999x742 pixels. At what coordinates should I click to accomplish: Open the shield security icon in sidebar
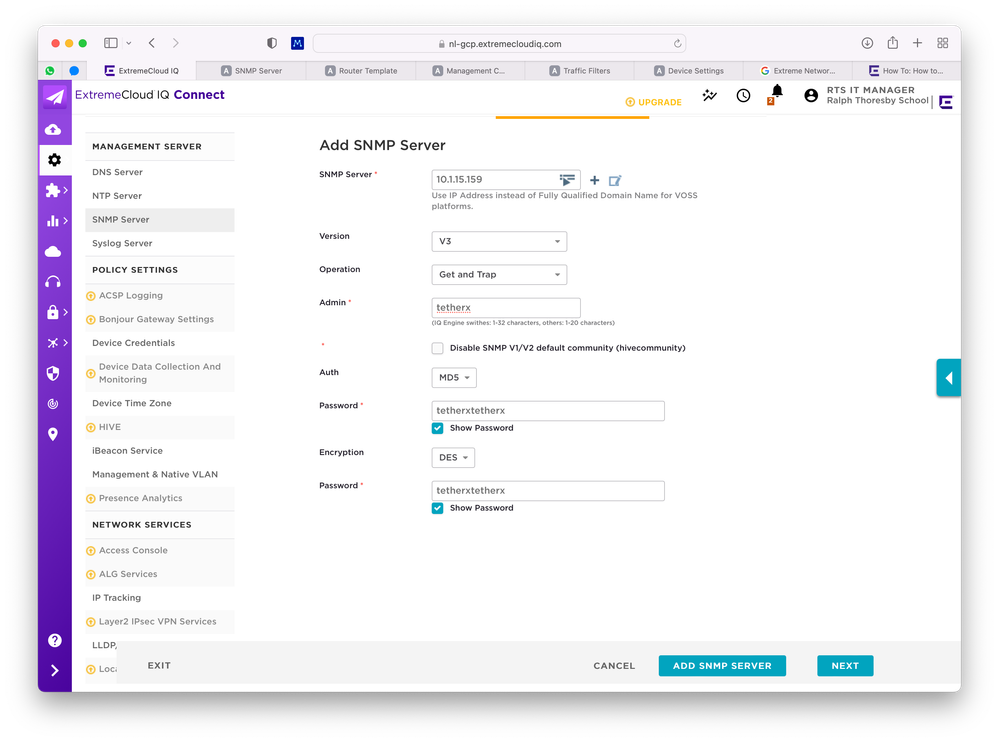tap(54, 373)
